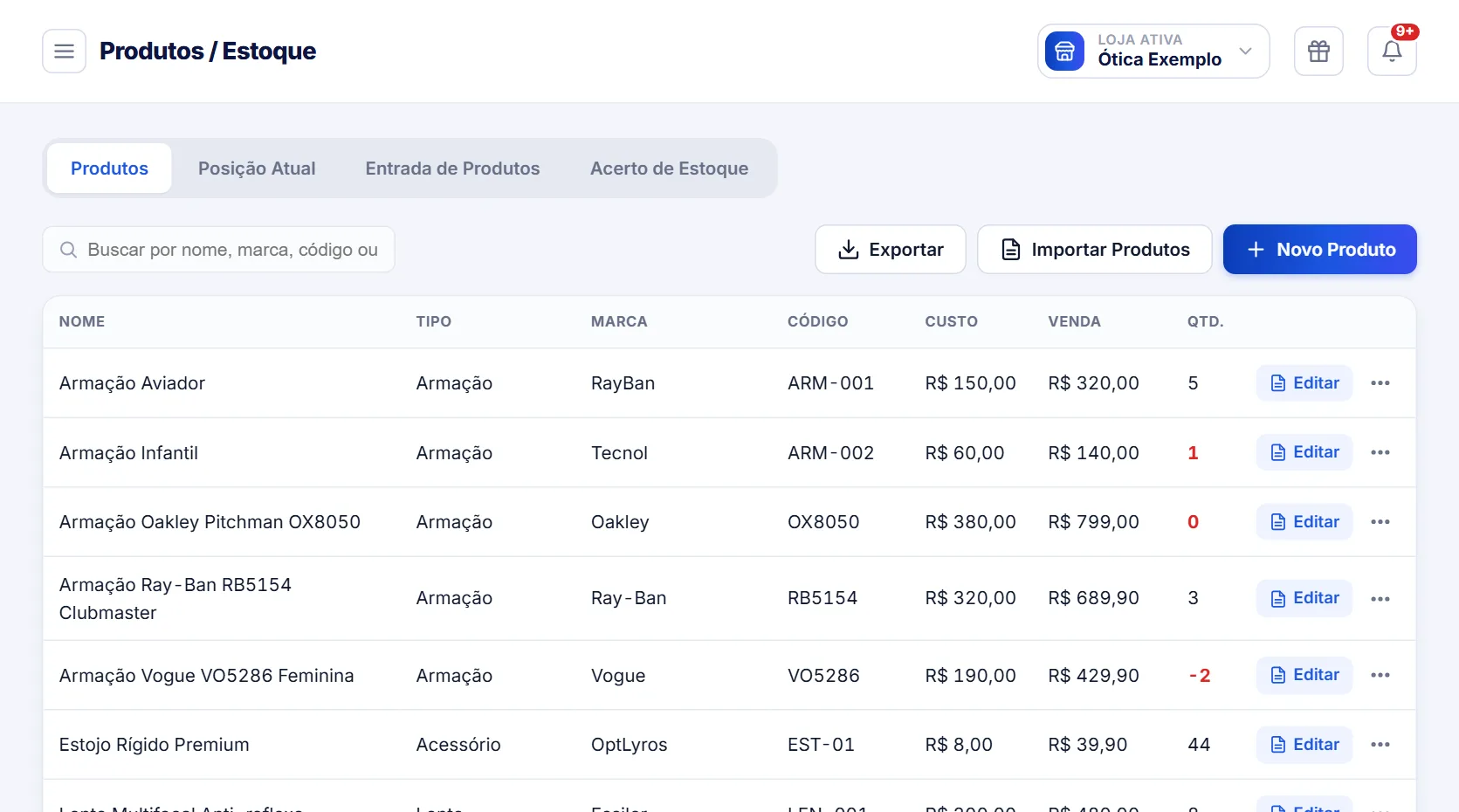The width and height of the screenshot is (1459, 812).
Task: Click the R$ 799,00 sale price
Action: pyautogui.click(x=1094, y=522)
